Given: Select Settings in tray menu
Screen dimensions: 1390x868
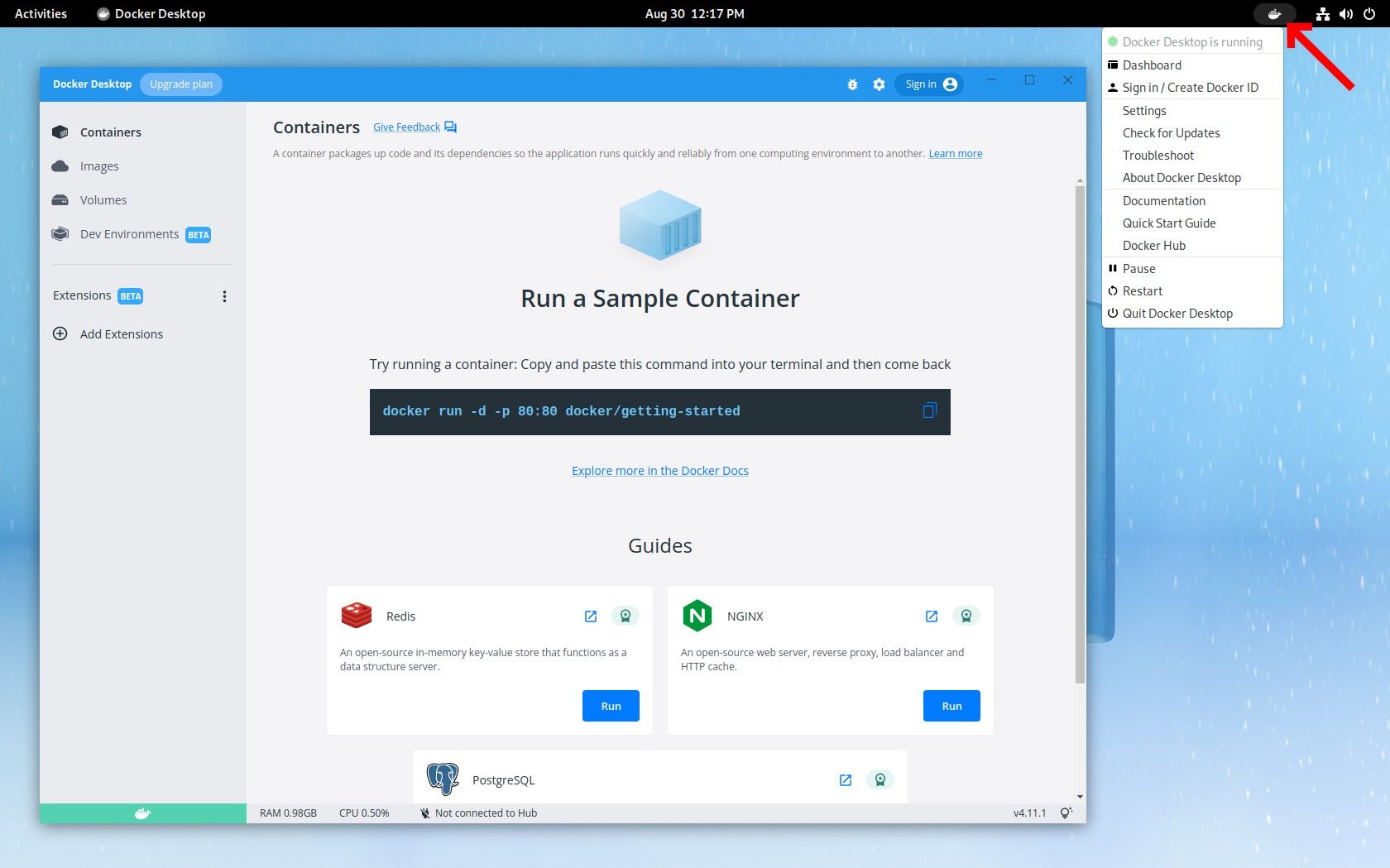Looking at the screenshot, I should 1192,111.
